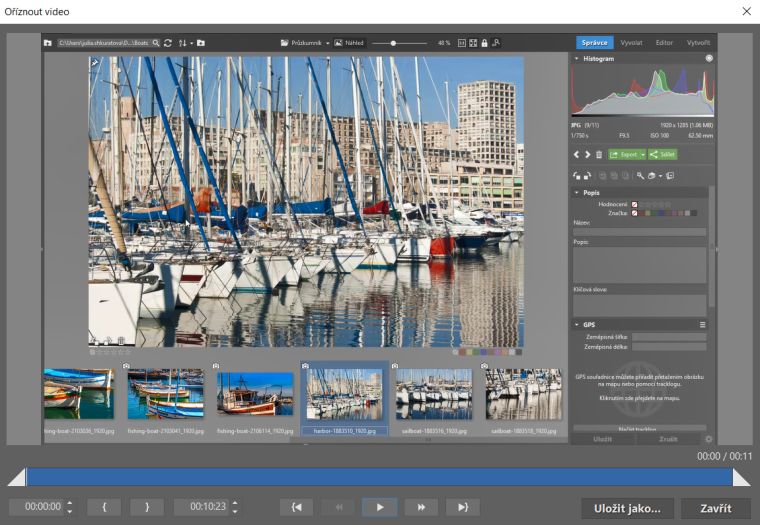Step forward with the fast-forward button
This screenshot has height=525, width=760.
click(x=421, y=508)
